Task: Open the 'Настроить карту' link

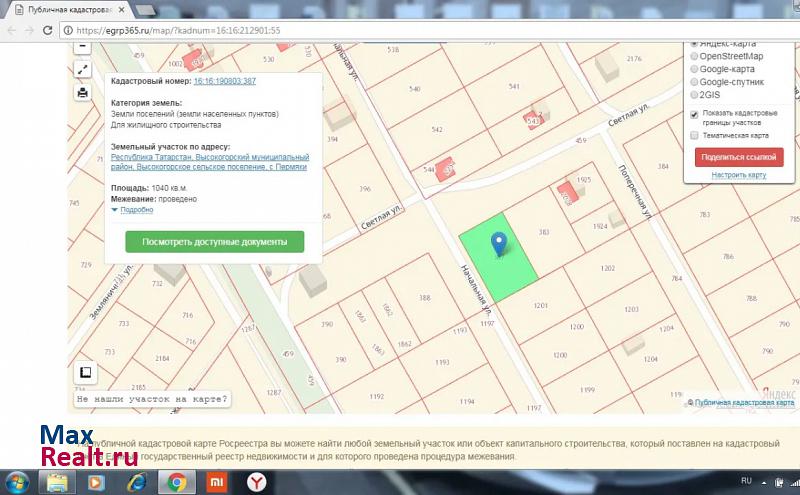Action: [739, 175]
